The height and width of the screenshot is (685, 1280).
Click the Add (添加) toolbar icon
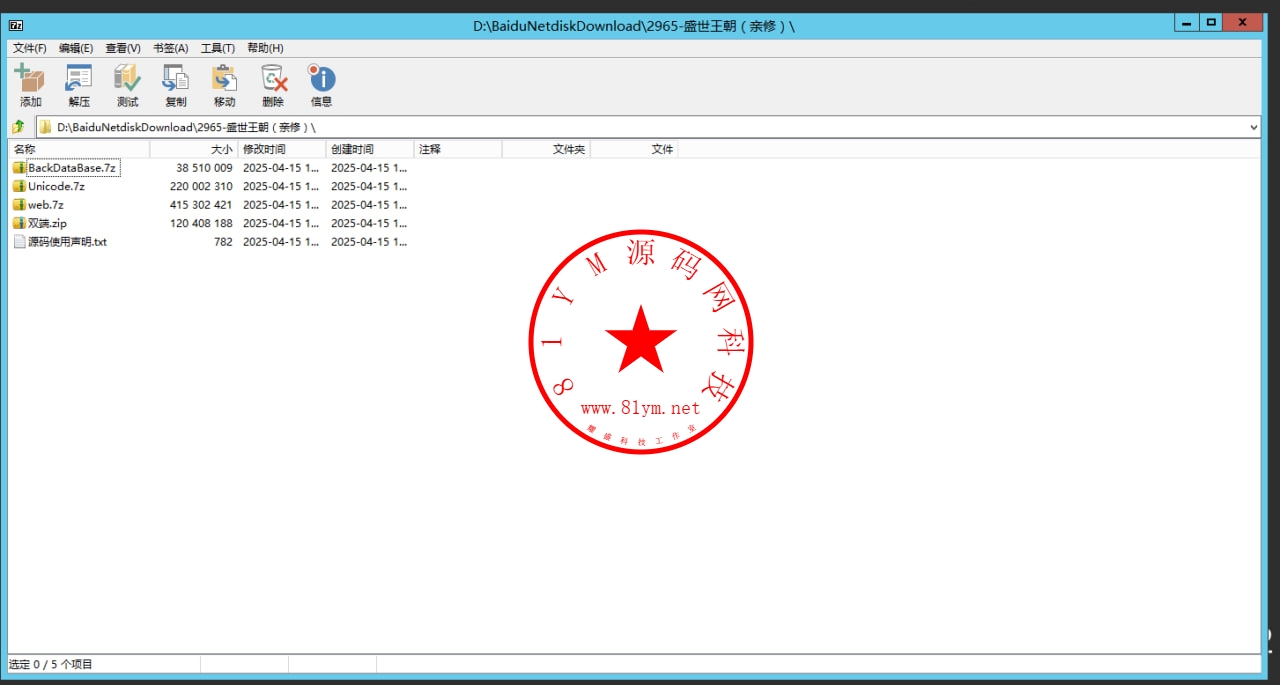point(30,79)
